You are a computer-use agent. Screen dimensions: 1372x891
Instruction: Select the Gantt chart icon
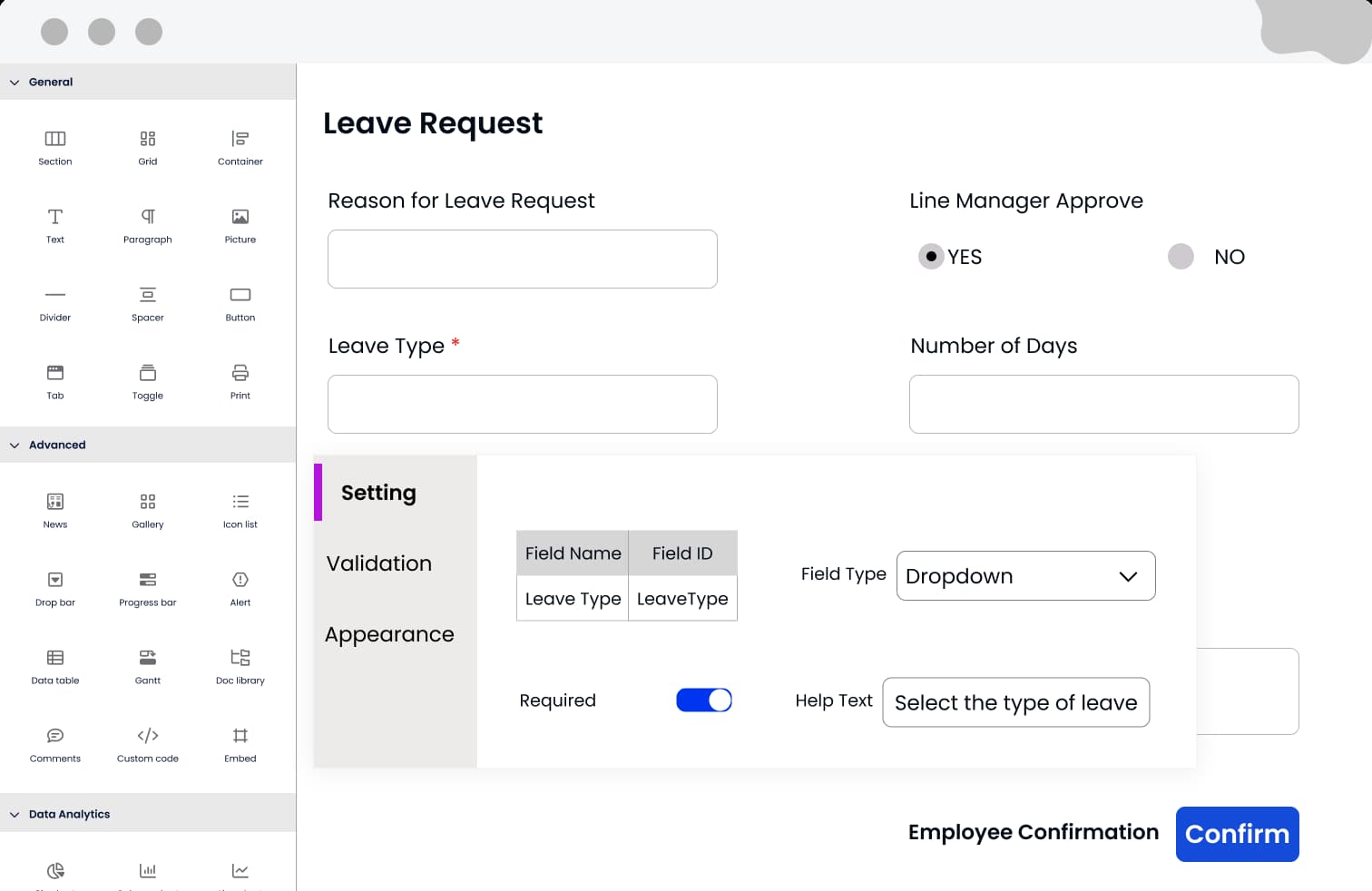coord(148,658)
